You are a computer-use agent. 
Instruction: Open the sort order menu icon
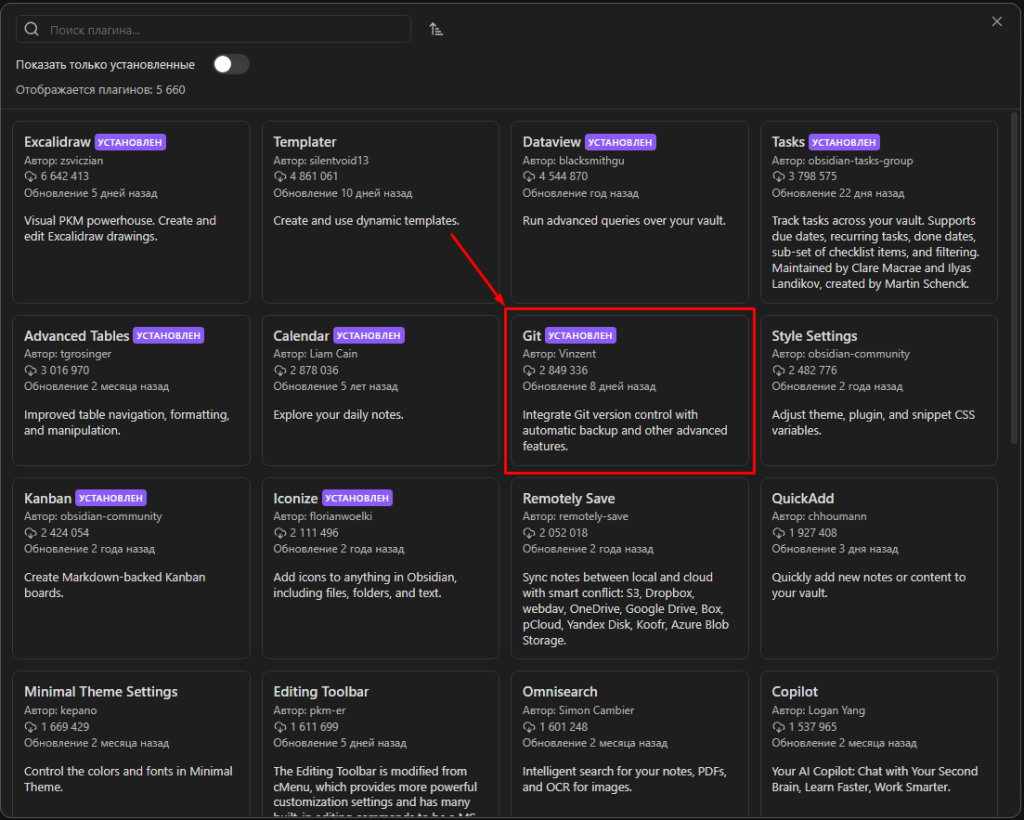click(436, 29)
